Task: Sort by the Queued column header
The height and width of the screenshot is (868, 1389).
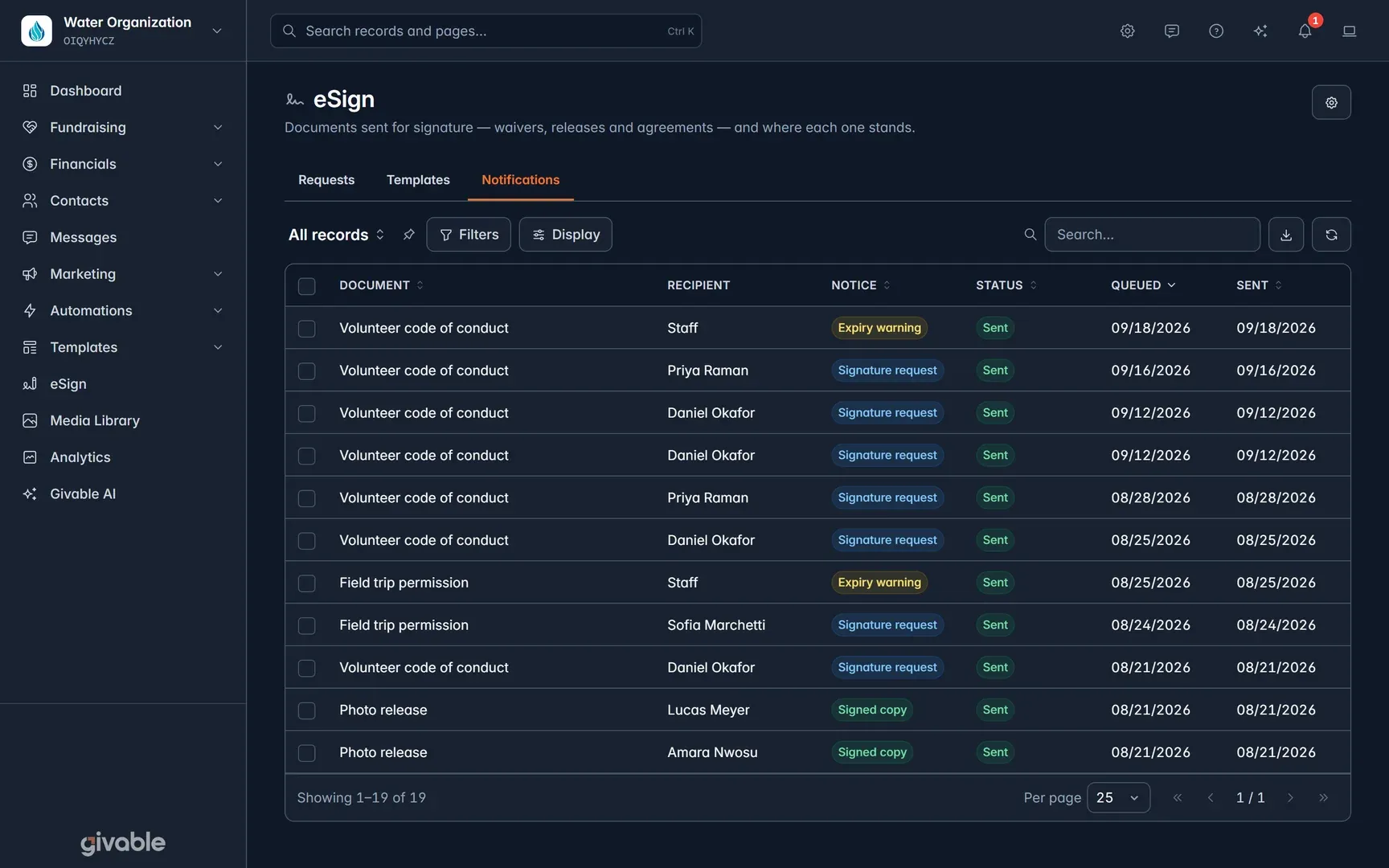Action: (x=1143, y=285)
